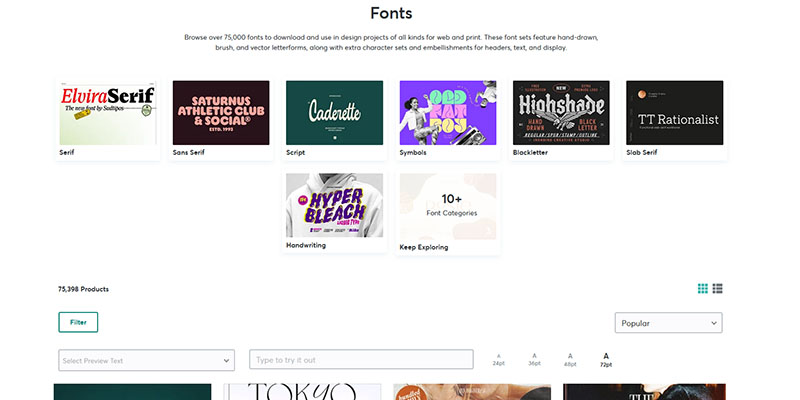The width and height of the screenshot is (800, 400).
Task: Set preview size to 24pt
Action: point(498,360)
